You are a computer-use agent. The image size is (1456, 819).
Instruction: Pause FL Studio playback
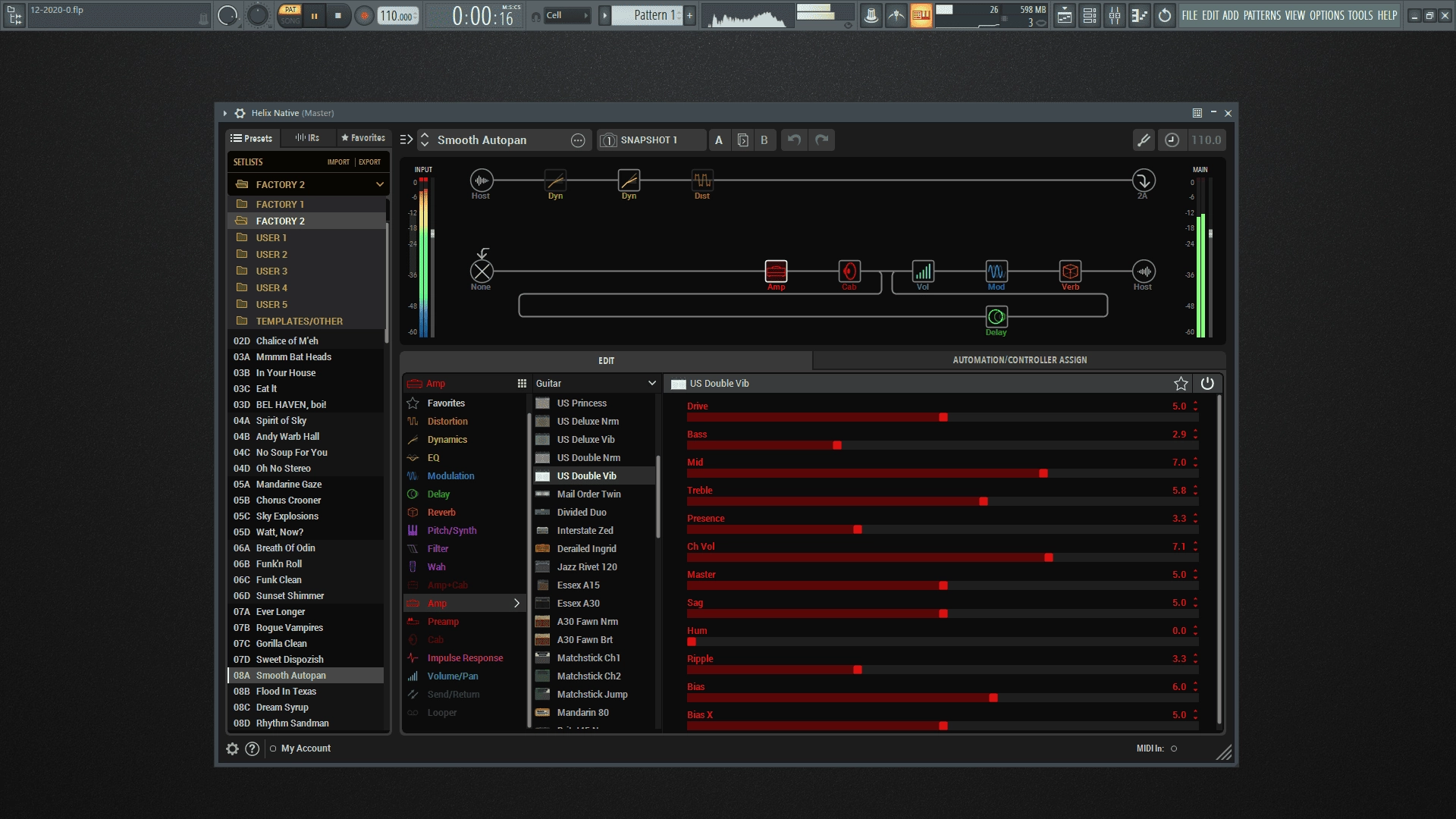coord(314,15)
